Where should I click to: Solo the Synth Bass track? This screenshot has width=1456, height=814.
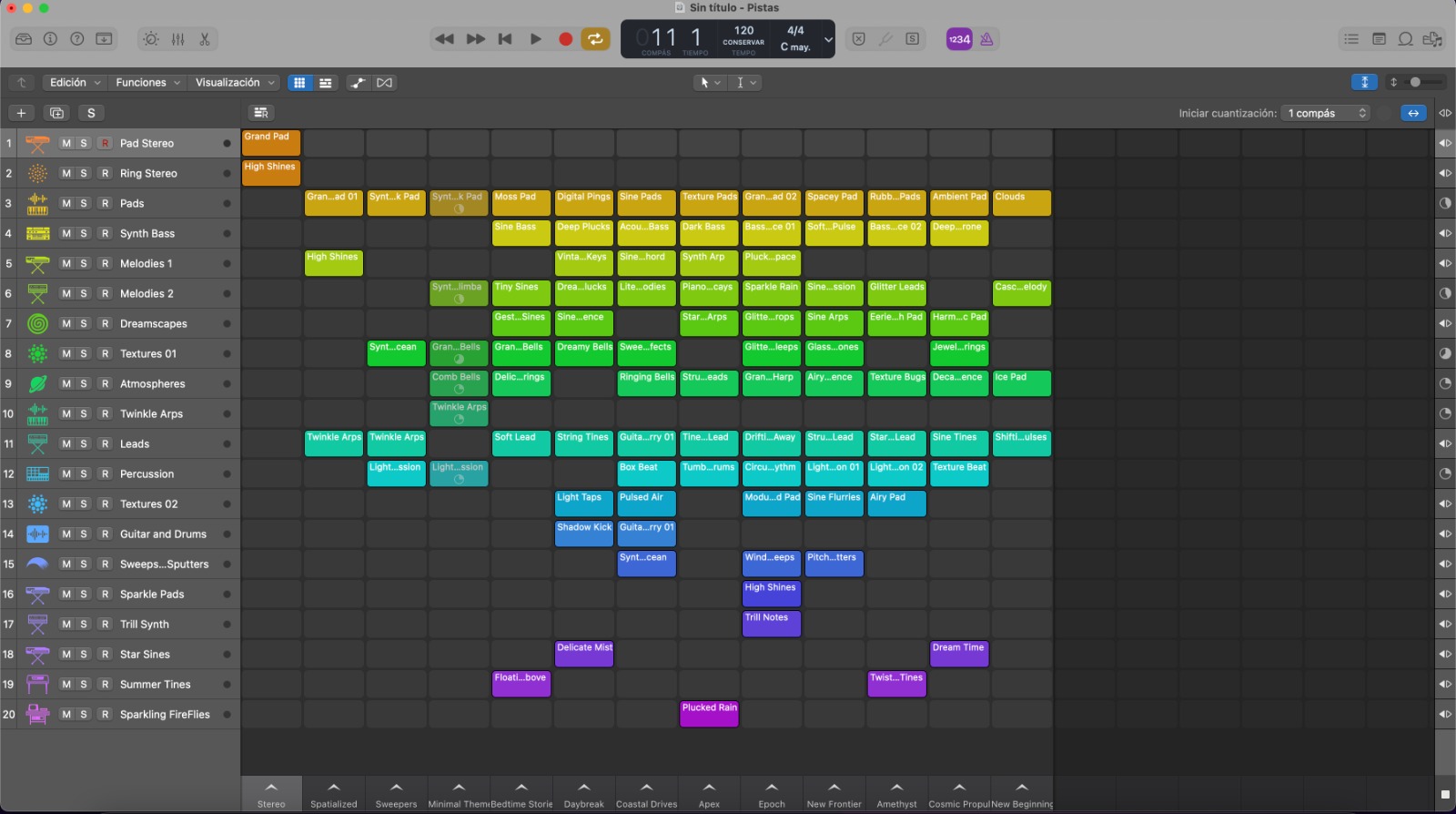(x=84, y=234)
